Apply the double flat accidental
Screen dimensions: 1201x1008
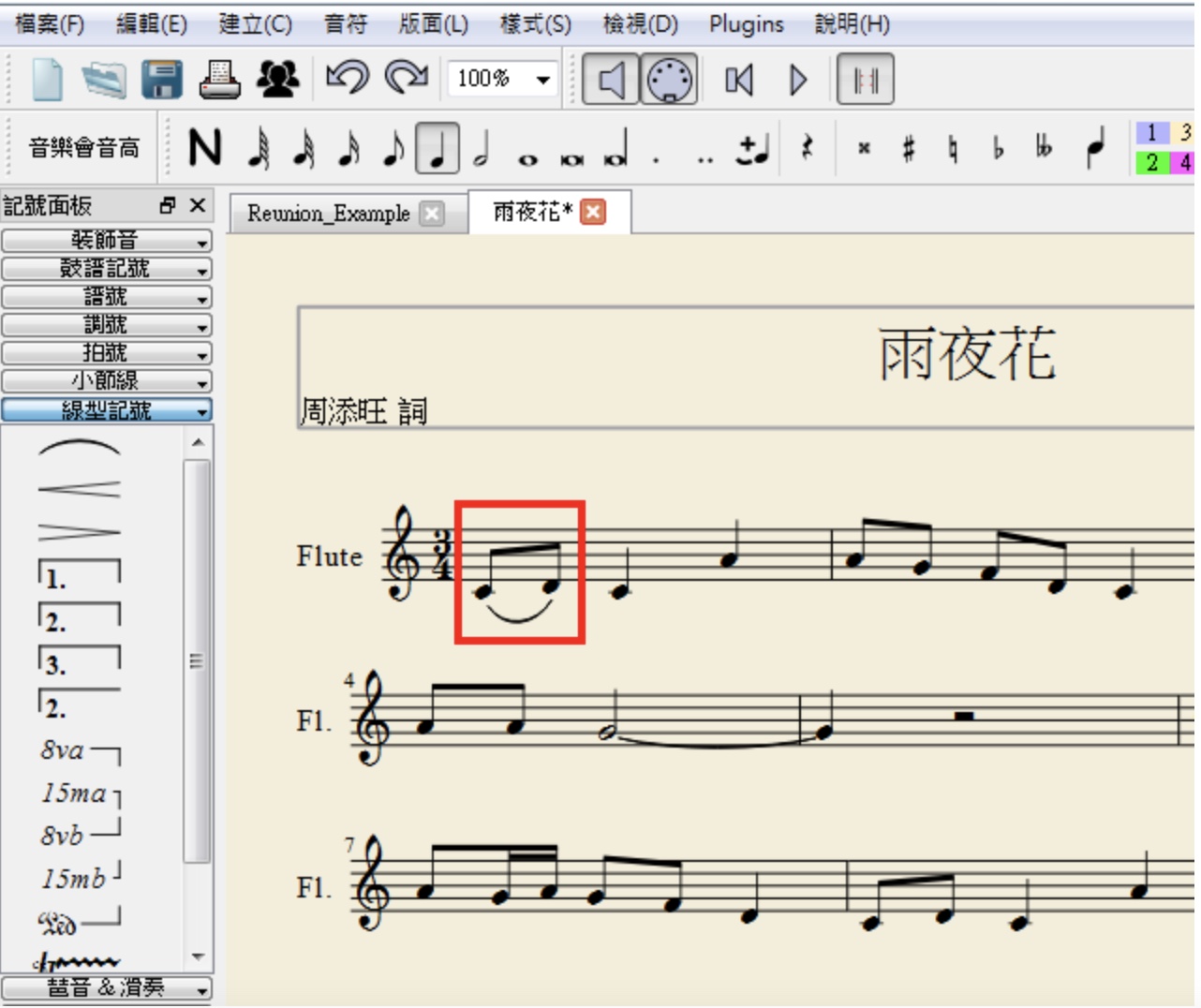[1043, 148]
